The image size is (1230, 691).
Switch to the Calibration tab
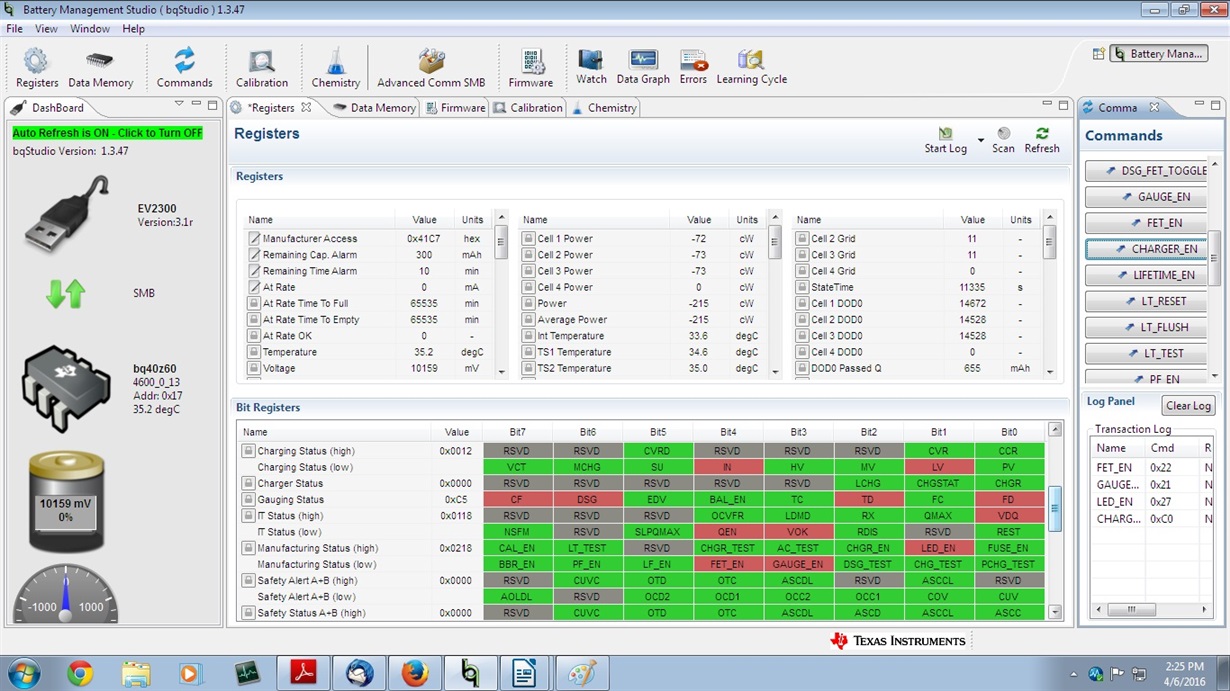point(528,108)
